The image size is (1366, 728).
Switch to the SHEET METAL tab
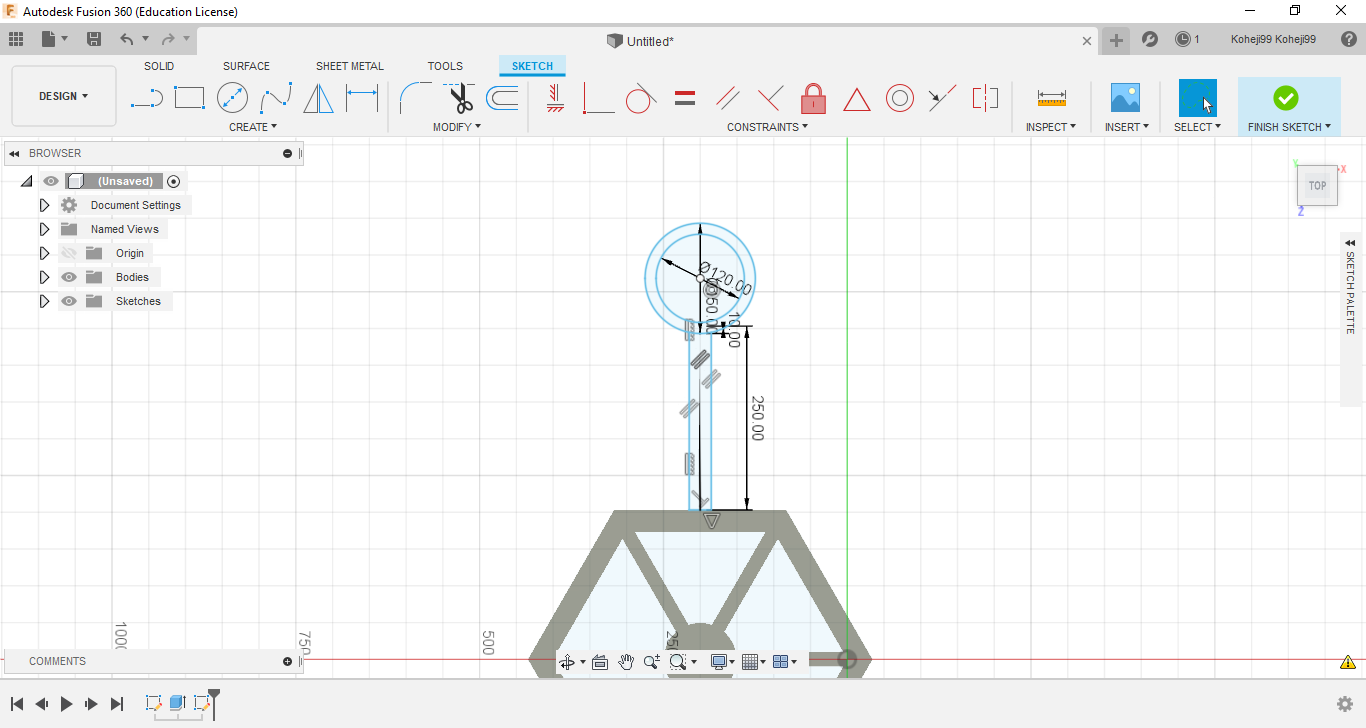tap(350, 66)
